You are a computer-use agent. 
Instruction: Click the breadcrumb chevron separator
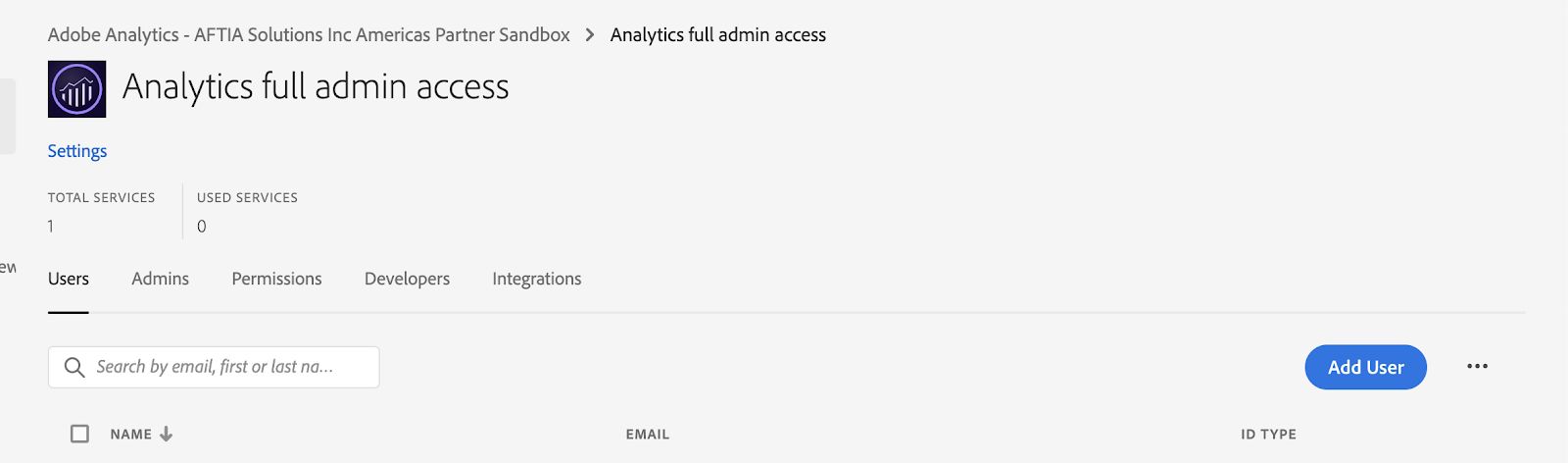590,35
